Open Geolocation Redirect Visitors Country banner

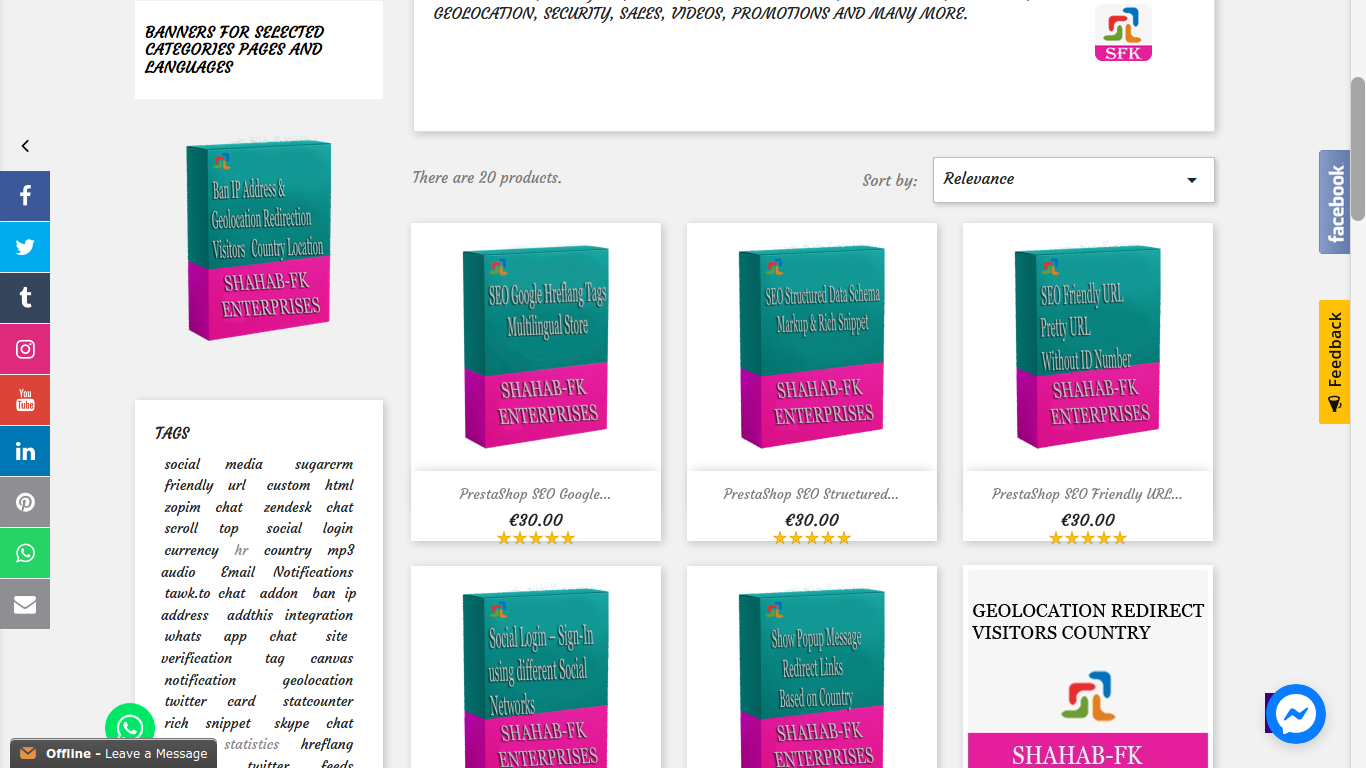click(1088, 667)
